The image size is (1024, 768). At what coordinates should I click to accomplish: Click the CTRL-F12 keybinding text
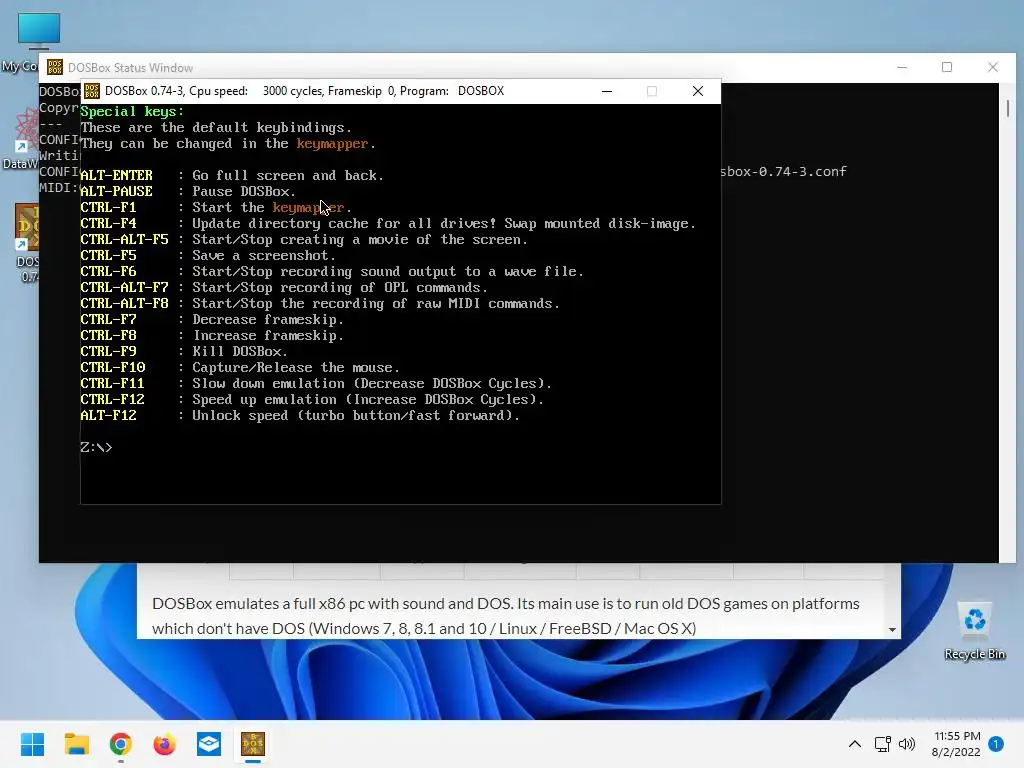tap(112, 400)
